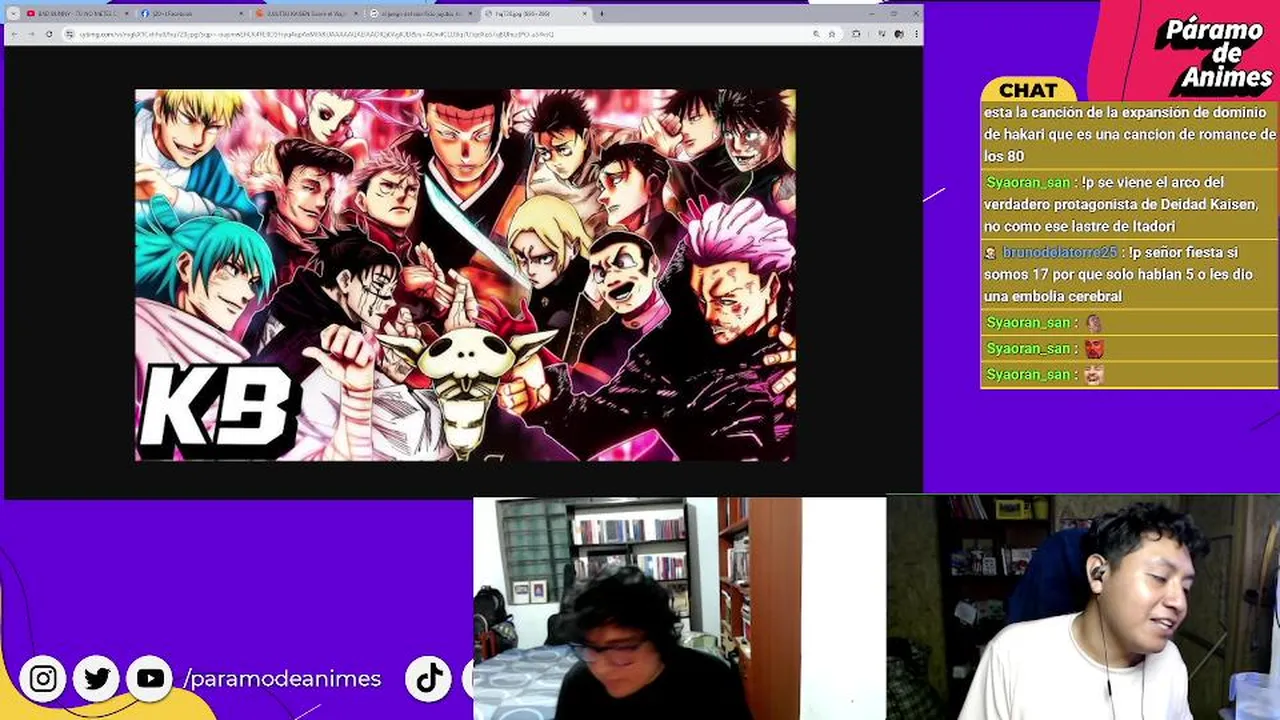Click the Instagram icon in the overlay
The image size is (1280, 720).
coord(43,679)
